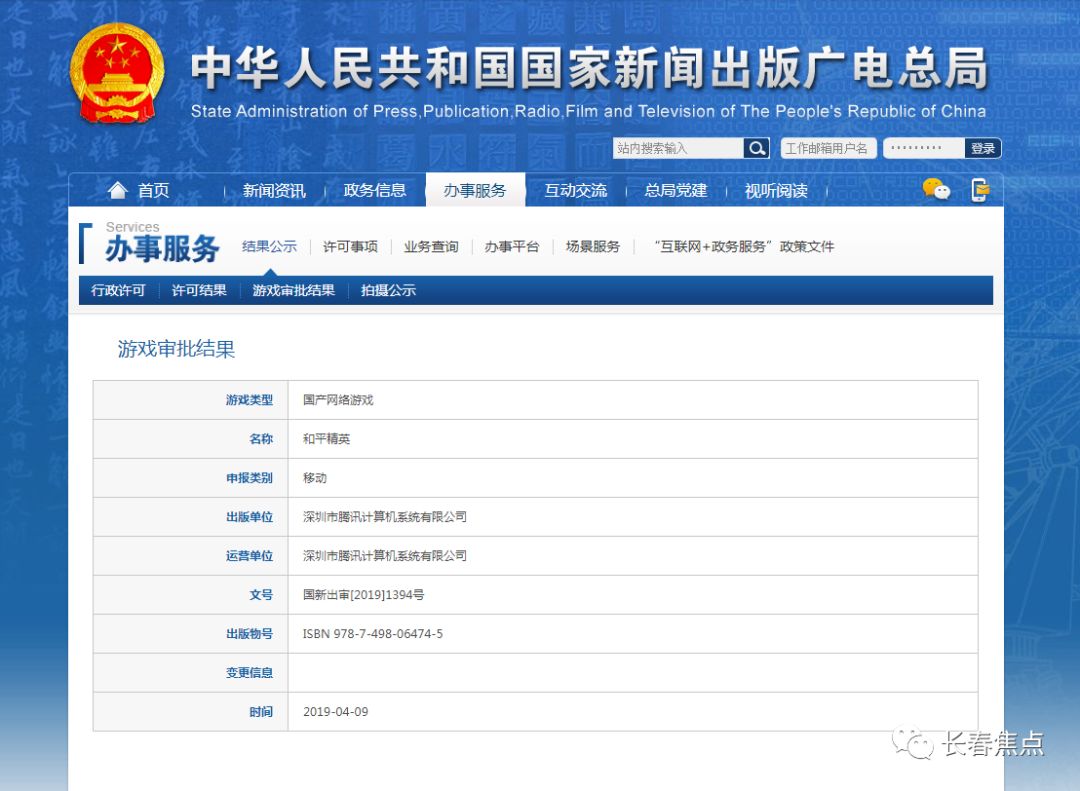Screen dimensions: 1080x791
Task: Switch to the 许可事项 sub-tab
Action: 350,246
